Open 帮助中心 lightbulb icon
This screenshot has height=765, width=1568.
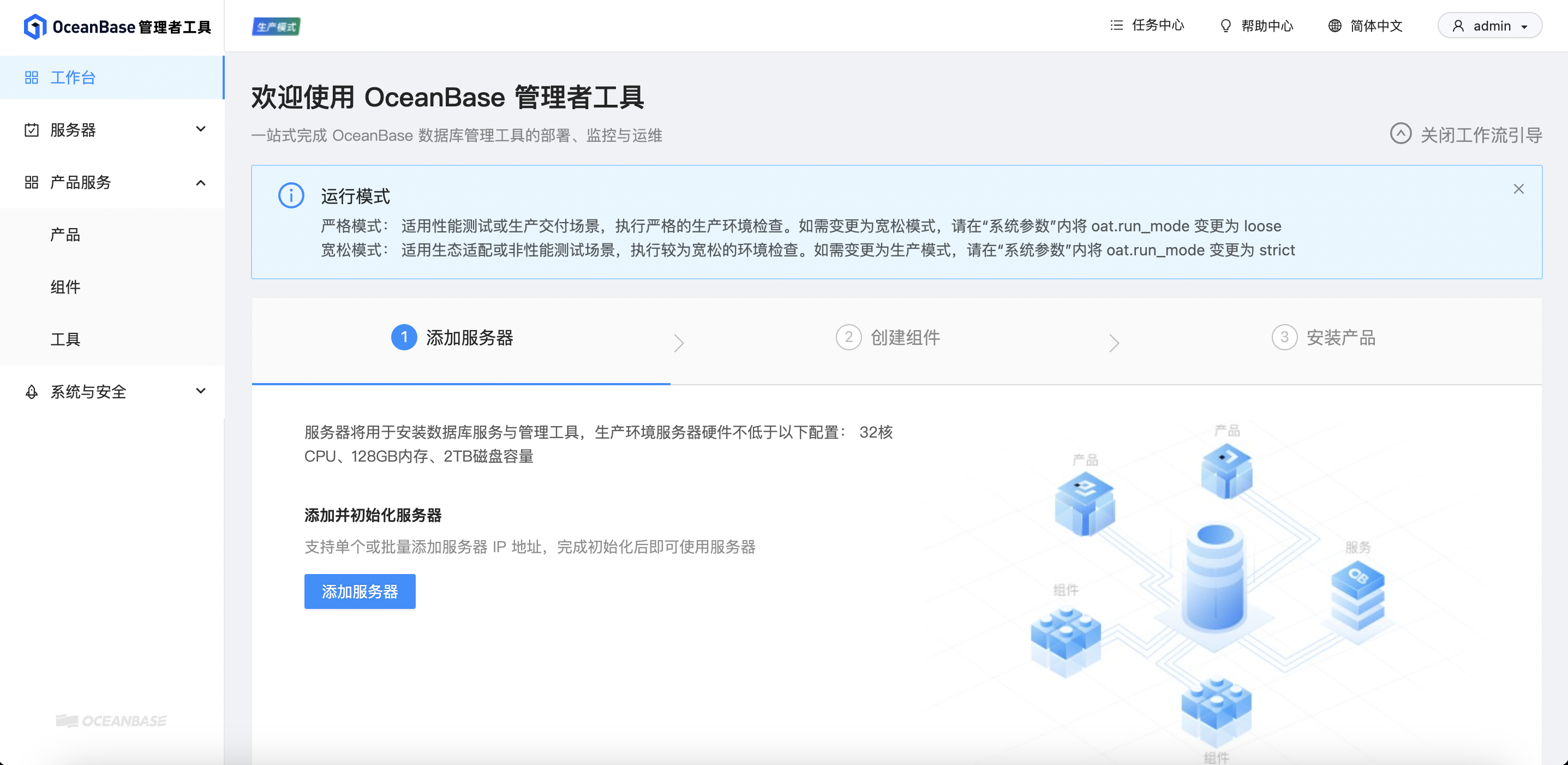click(x=1225, y=26)
